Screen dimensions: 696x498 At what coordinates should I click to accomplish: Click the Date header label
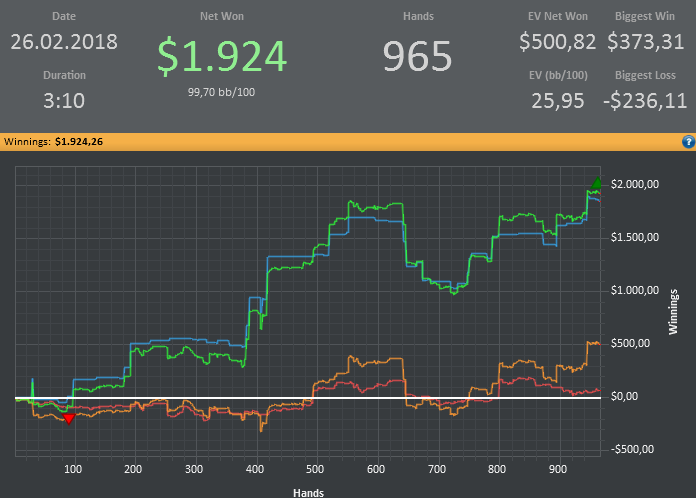point(64,16)
